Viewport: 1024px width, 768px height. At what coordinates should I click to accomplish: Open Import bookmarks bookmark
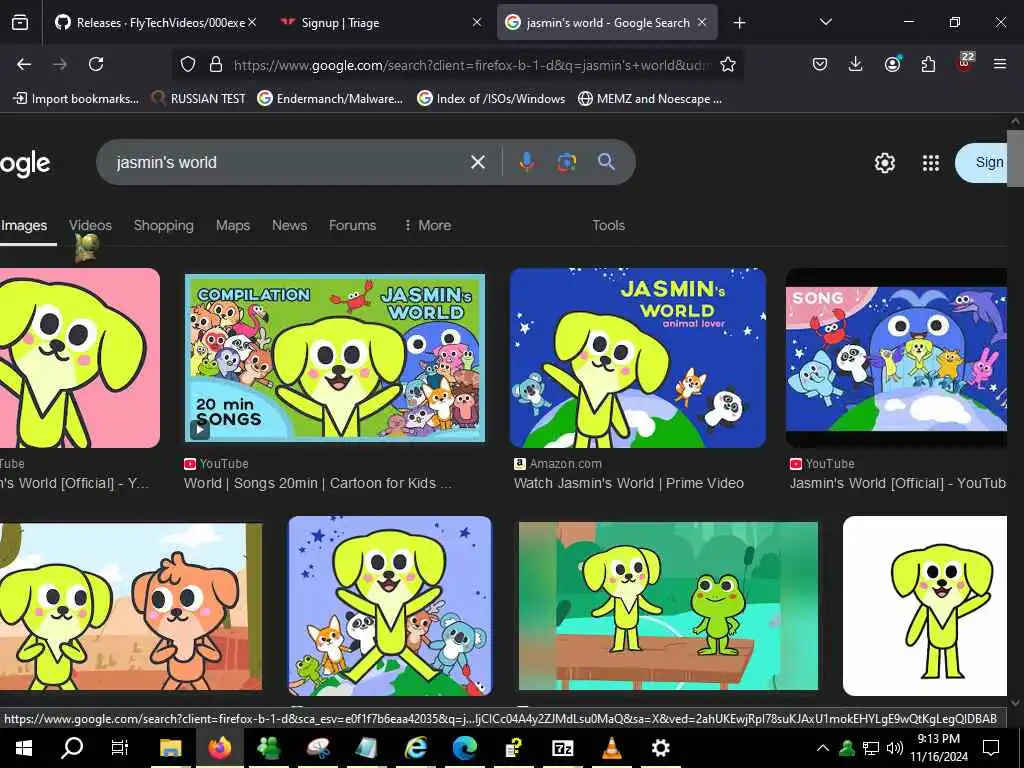[x=76, y=99]
